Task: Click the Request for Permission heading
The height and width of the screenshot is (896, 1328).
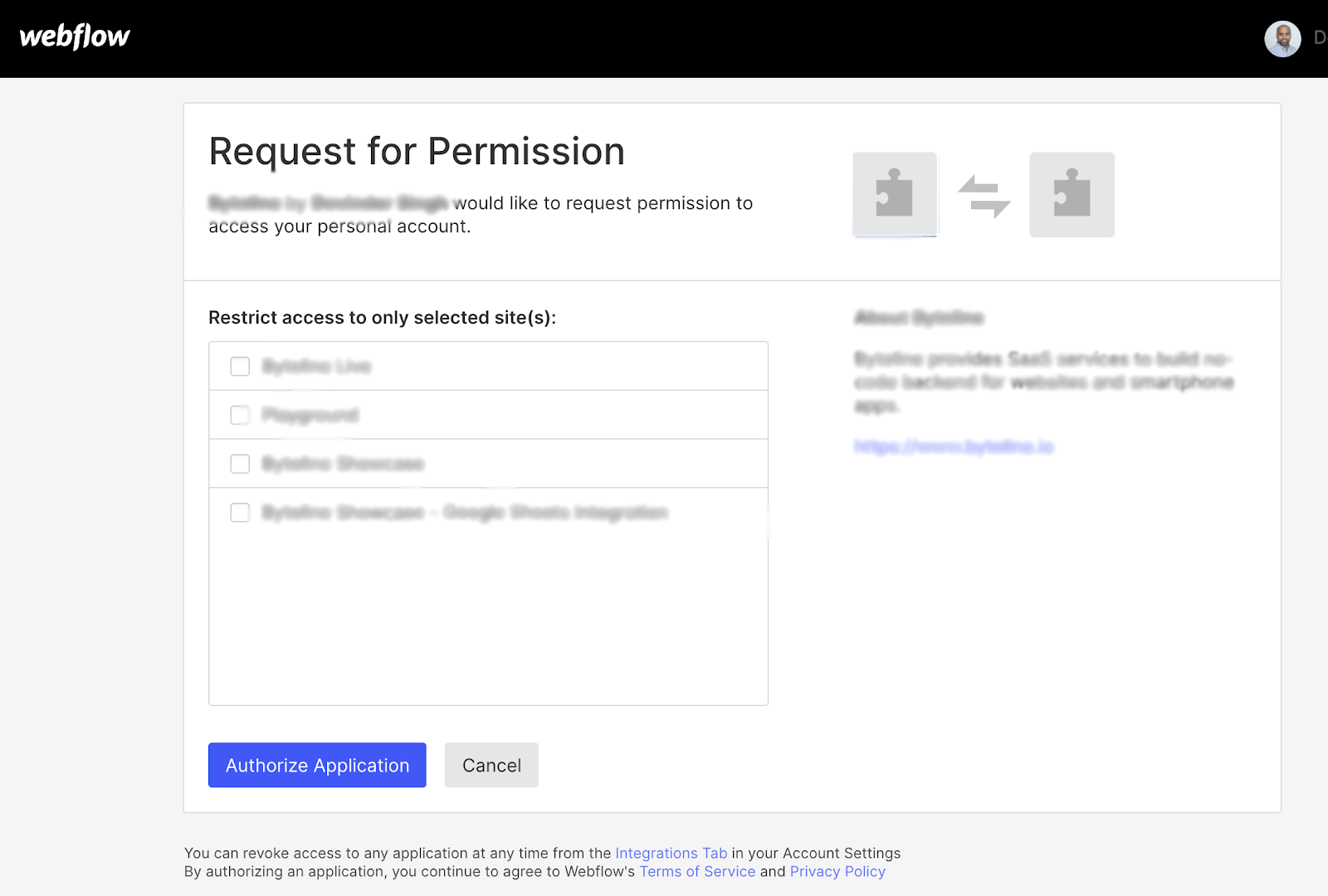Action: point(417,152)
